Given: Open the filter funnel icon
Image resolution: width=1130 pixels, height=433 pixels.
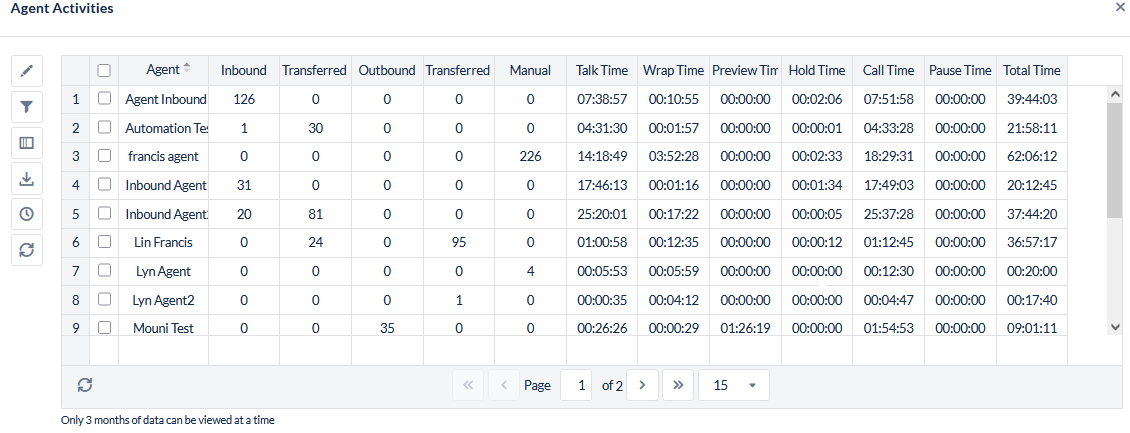Looking at the screenshot, I should click(x=27, y=106).
